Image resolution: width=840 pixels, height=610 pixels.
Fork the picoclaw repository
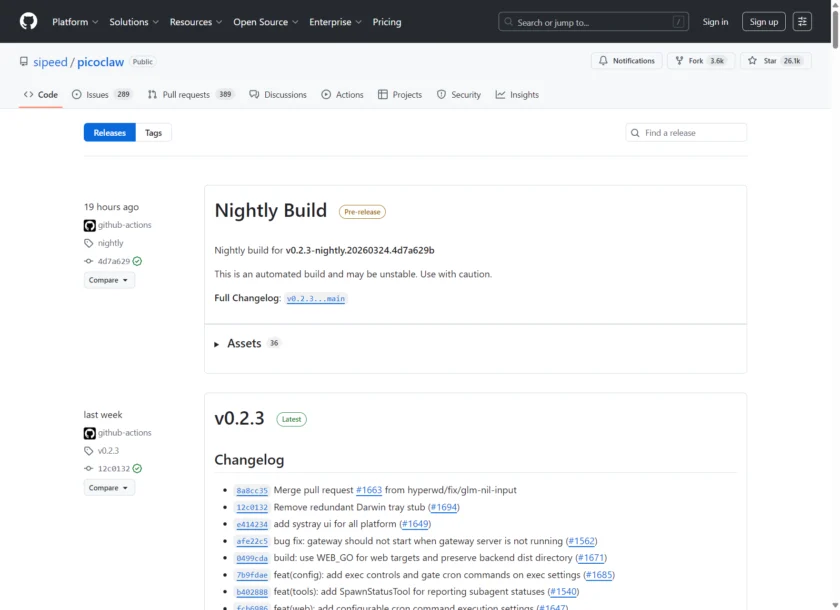(696, 61)
